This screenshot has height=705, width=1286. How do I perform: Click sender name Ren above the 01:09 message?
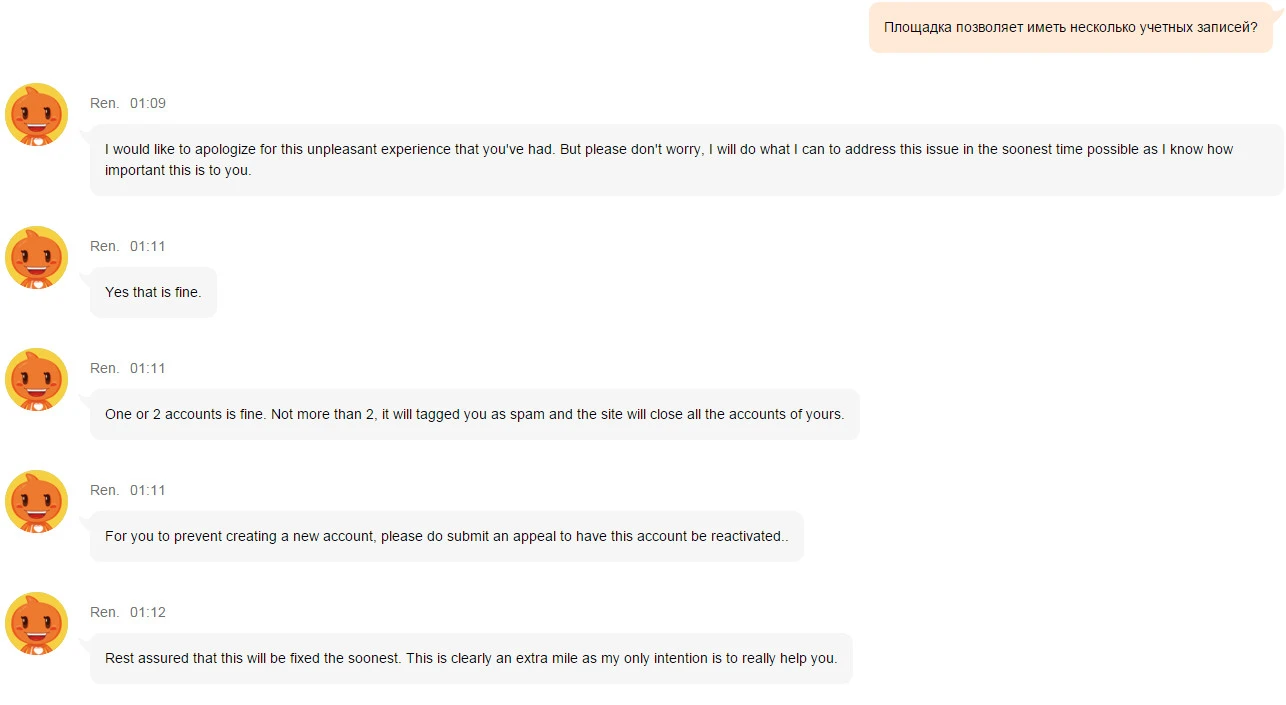(x=104, y=103)
